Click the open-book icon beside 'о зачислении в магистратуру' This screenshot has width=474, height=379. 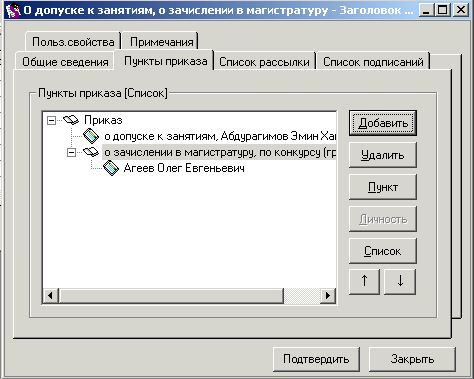(91, 152)
